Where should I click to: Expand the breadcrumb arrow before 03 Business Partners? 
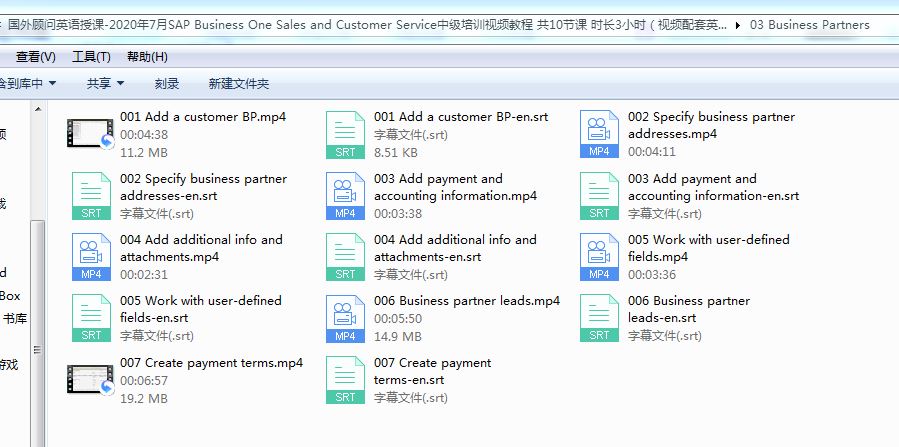point(738,25)
